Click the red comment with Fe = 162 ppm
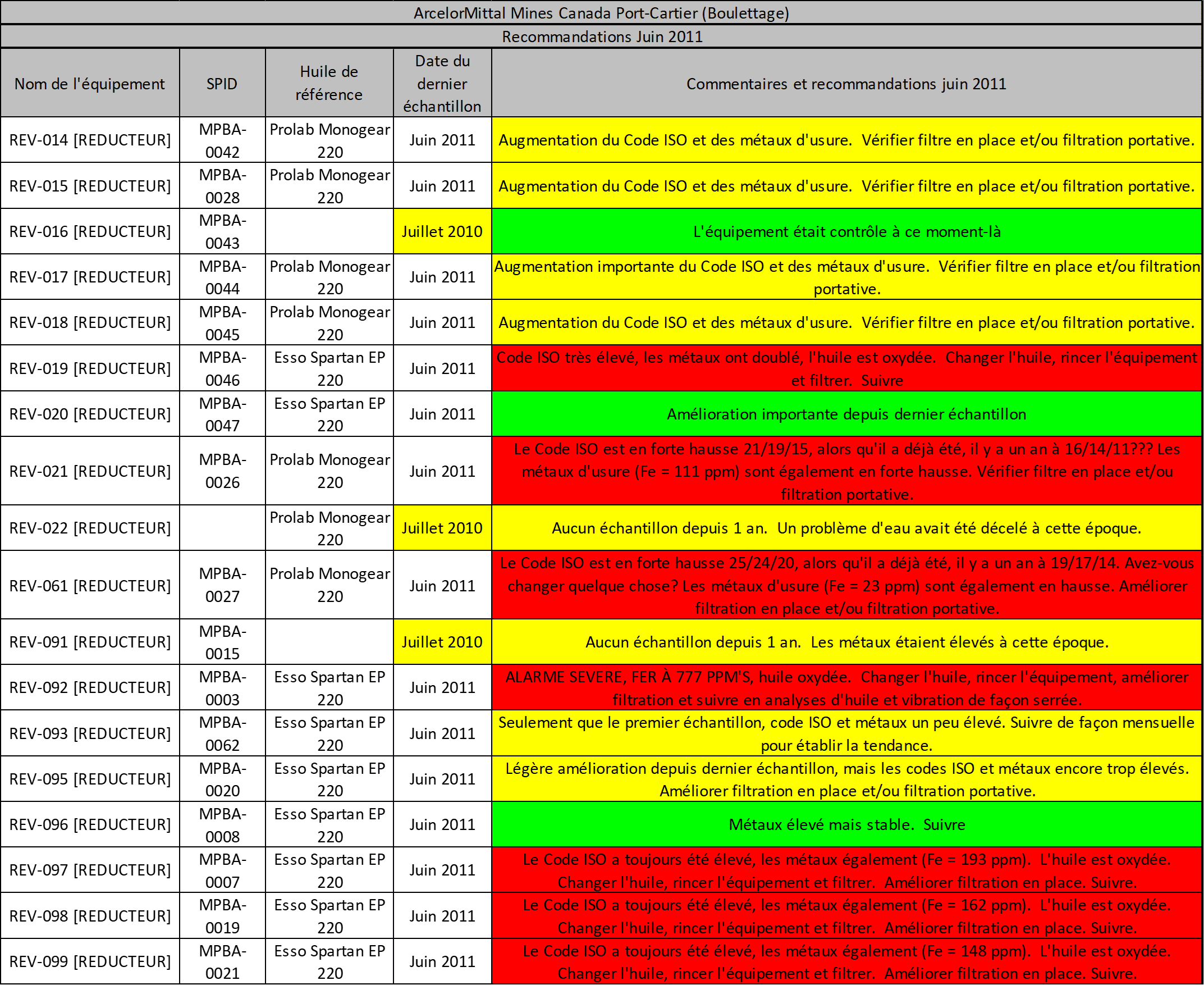This screenshot has height=985, width=1204. point(846,916)
